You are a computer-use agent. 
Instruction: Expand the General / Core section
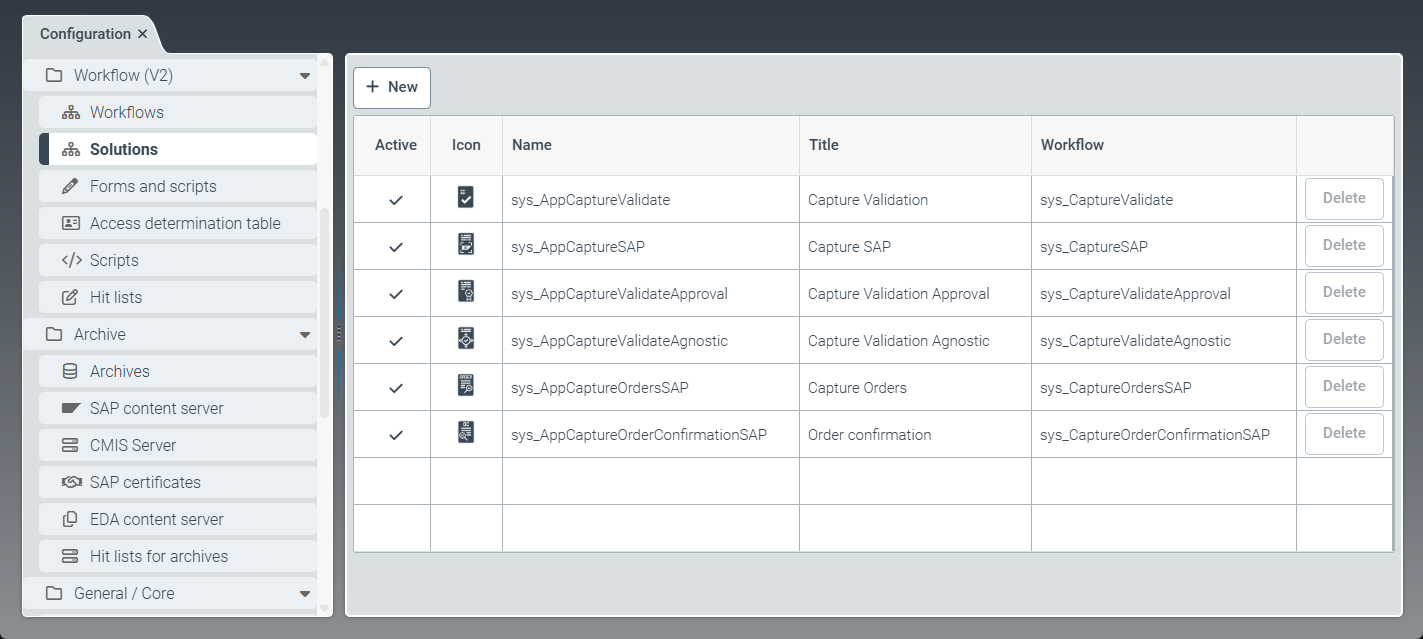pyautogui.click(x=305, y=593)
